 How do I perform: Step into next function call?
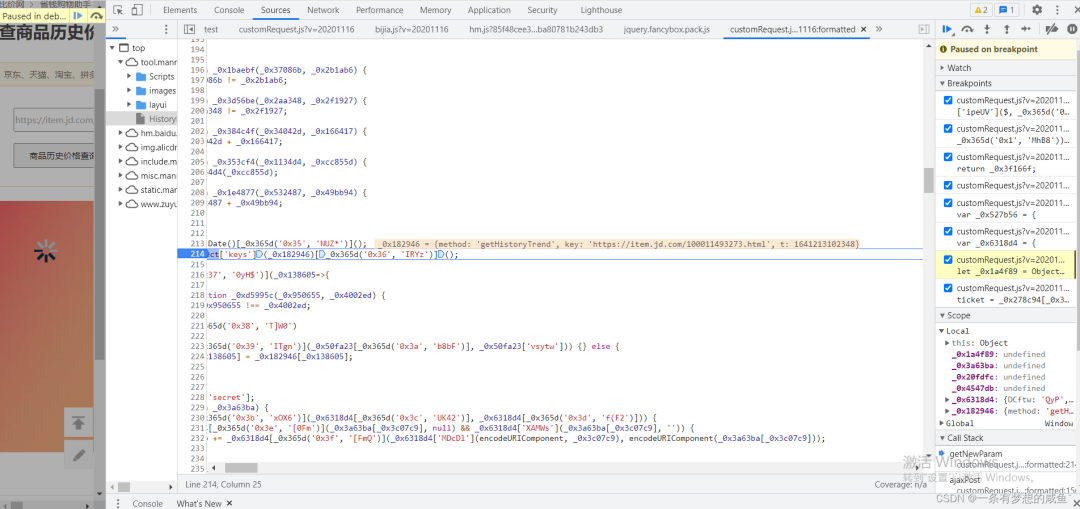coord(986,30)
